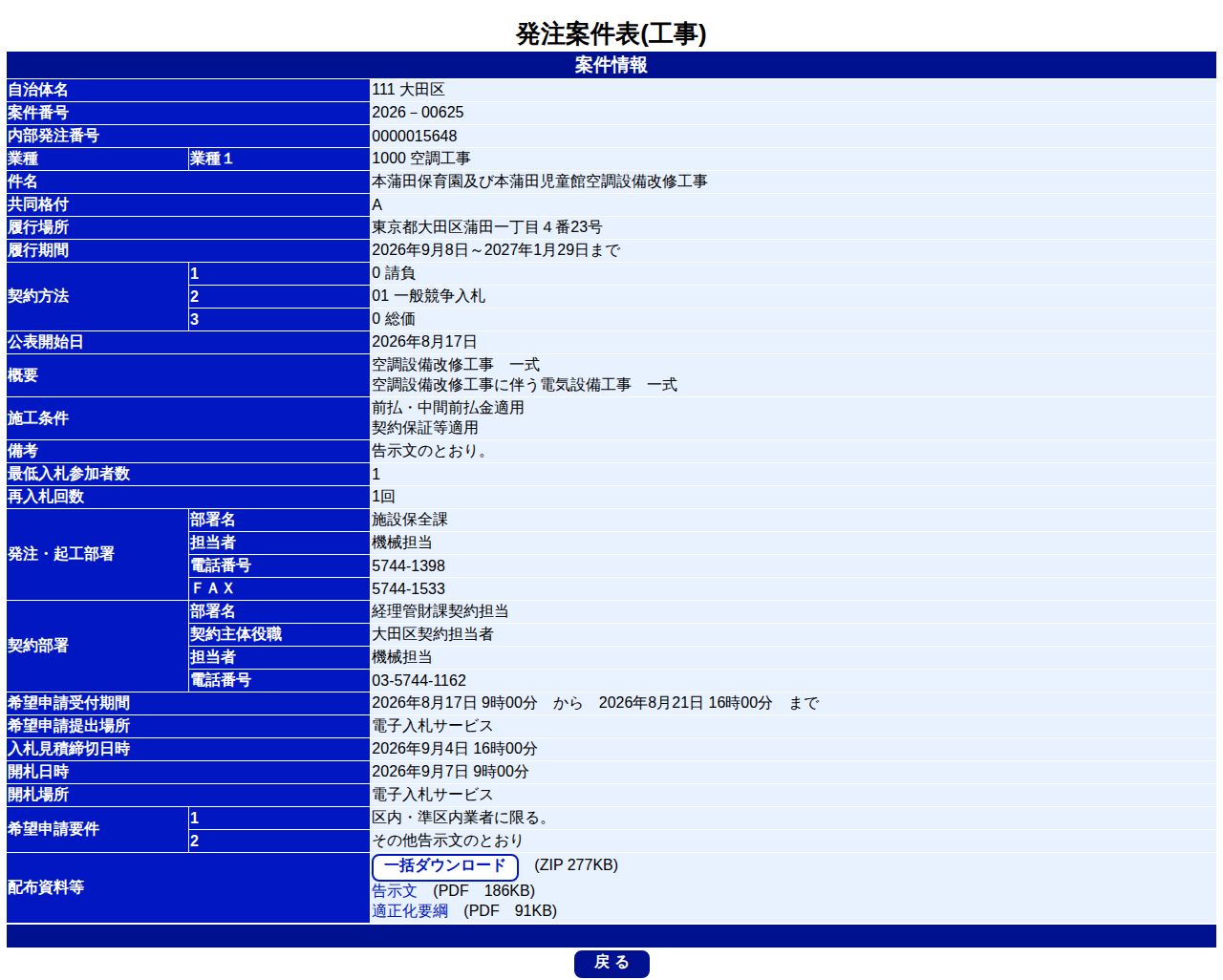
Task: Click the 一括ダウンロード button
Action: coord(444,866)
